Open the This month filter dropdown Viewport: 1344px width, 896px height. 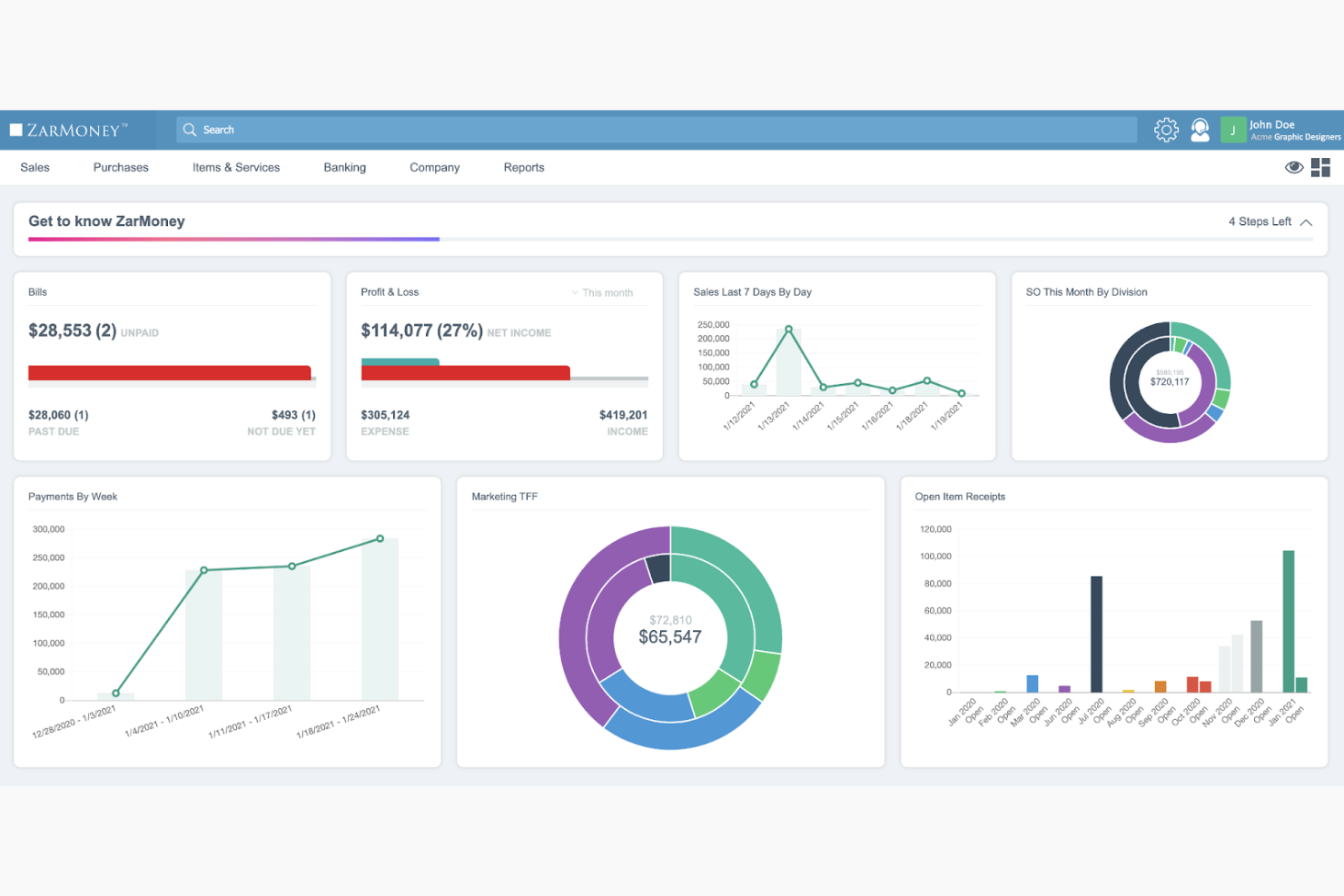(604, 291)
